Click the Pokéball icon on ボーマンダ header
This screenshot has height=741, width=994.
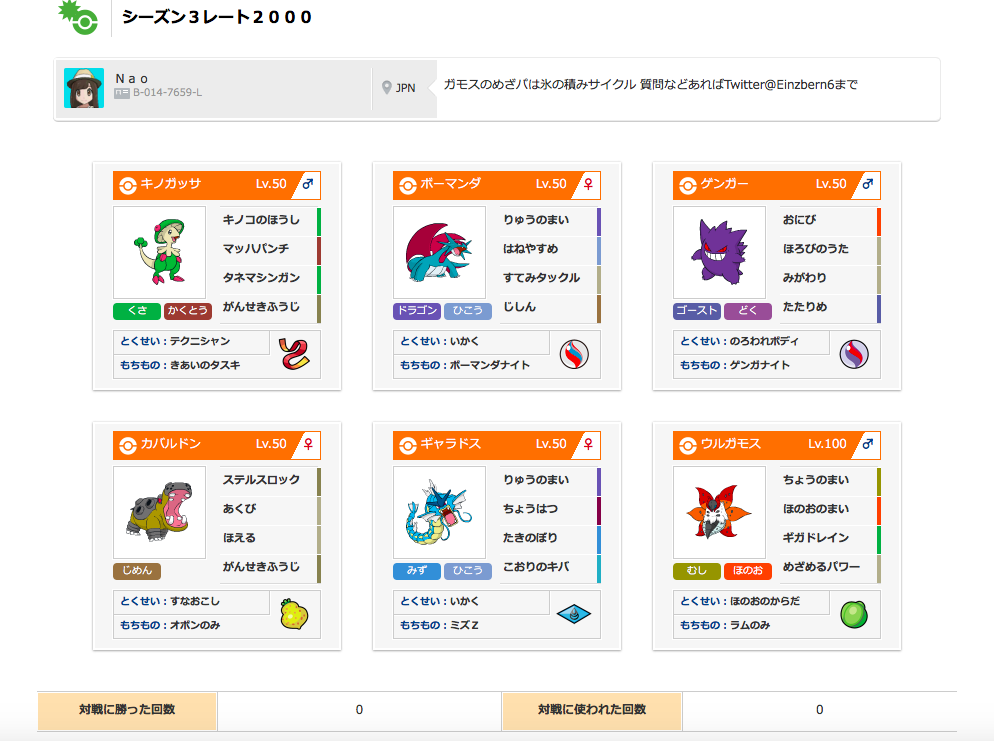click(408, 185)
